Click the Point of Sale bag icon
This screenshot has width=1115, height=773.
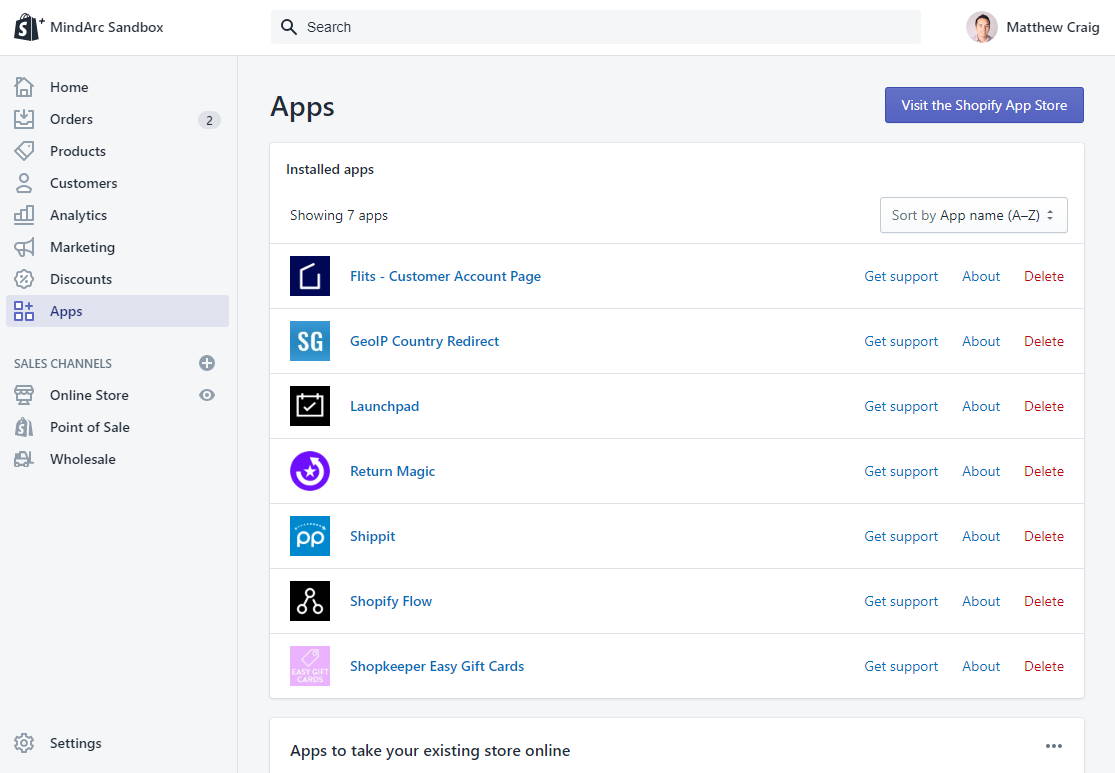click(x=24, y=427)
